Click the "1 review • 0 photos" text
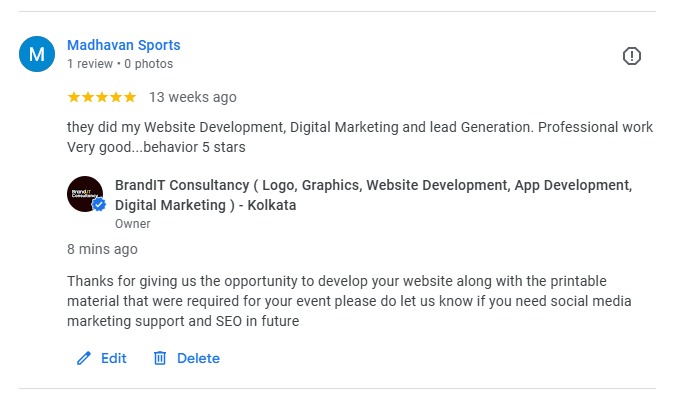 tap(120, 64)
